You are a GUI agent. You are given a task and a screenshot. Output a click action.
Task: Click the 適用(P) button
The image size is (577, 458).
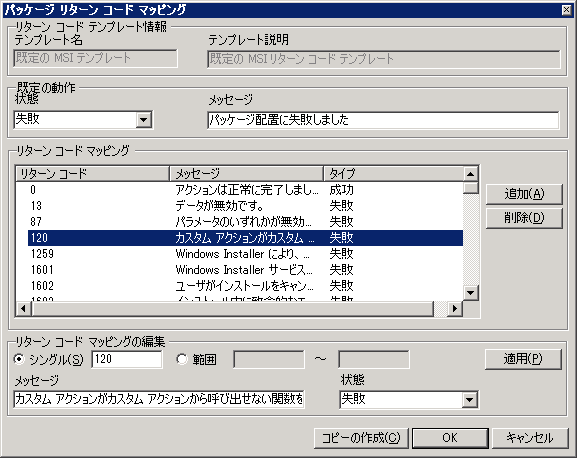(523, 359)
